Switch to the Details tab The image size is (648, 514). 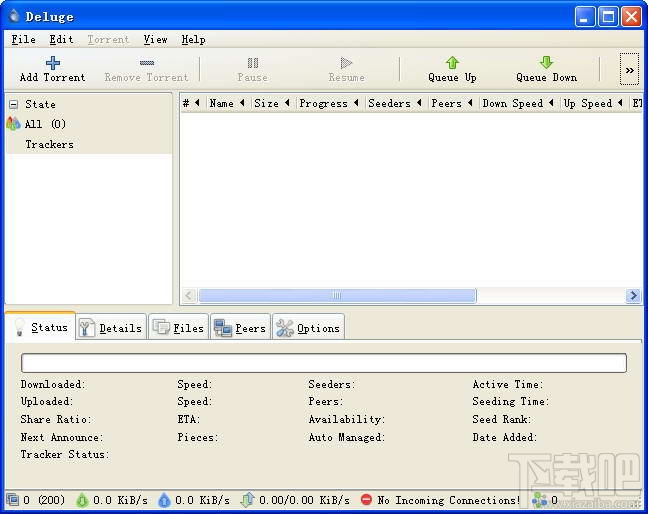point(111,328)
